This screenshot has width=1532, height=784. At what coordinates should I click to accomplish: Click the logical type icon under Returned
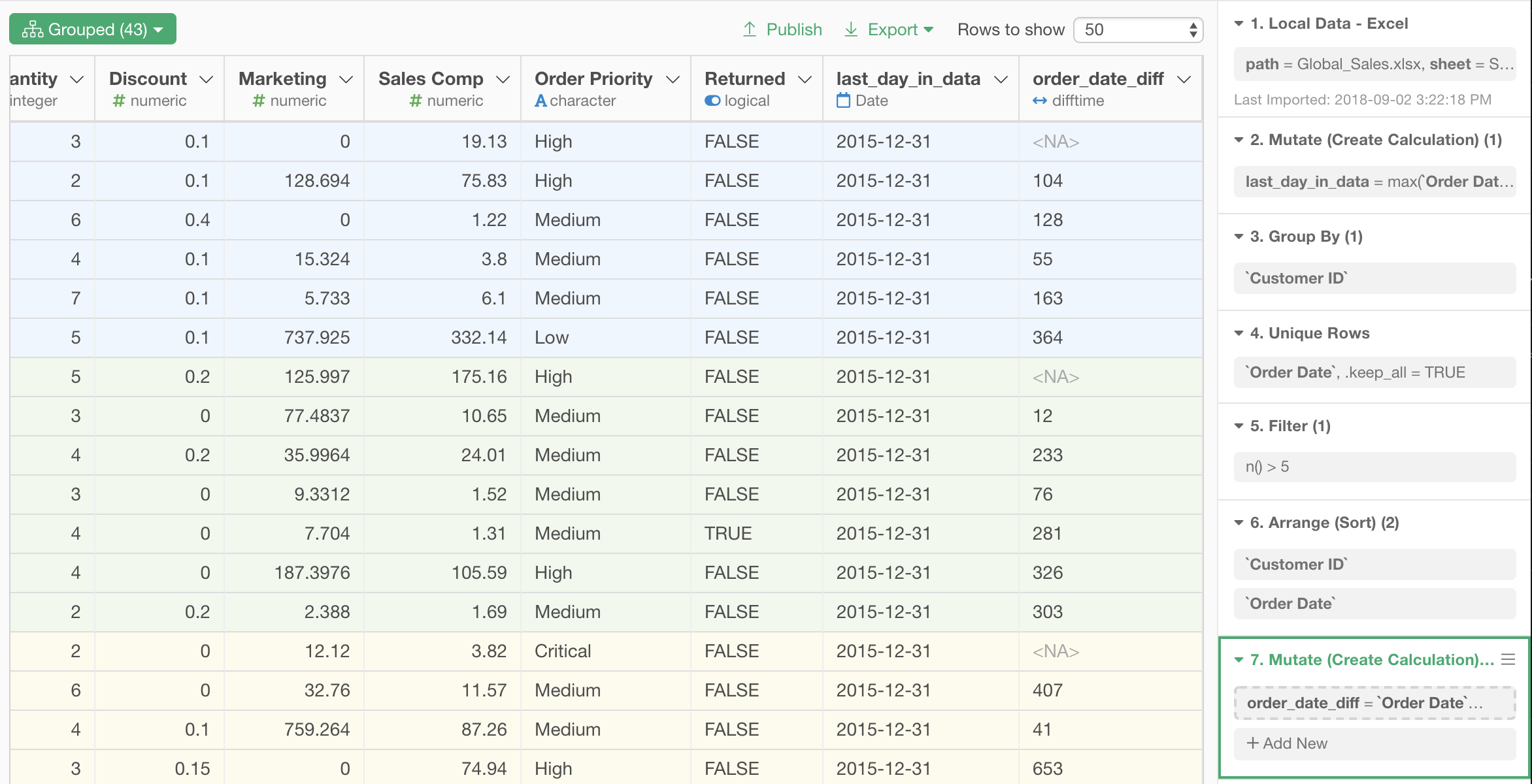click(712, 101)
